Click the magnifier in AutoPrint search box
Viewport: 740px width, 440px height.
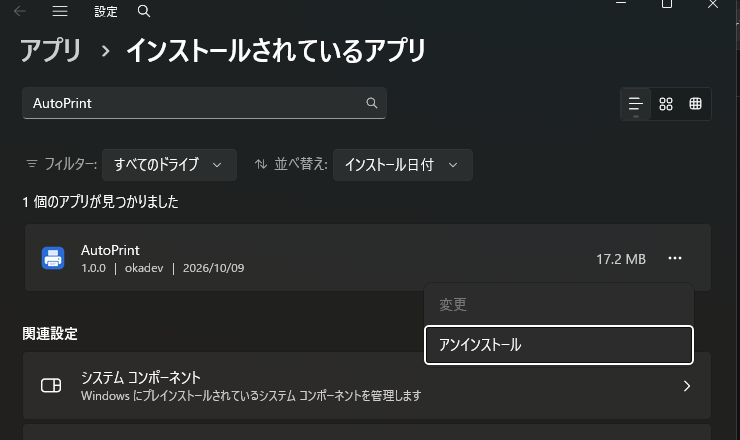click(x=372, y=103)
